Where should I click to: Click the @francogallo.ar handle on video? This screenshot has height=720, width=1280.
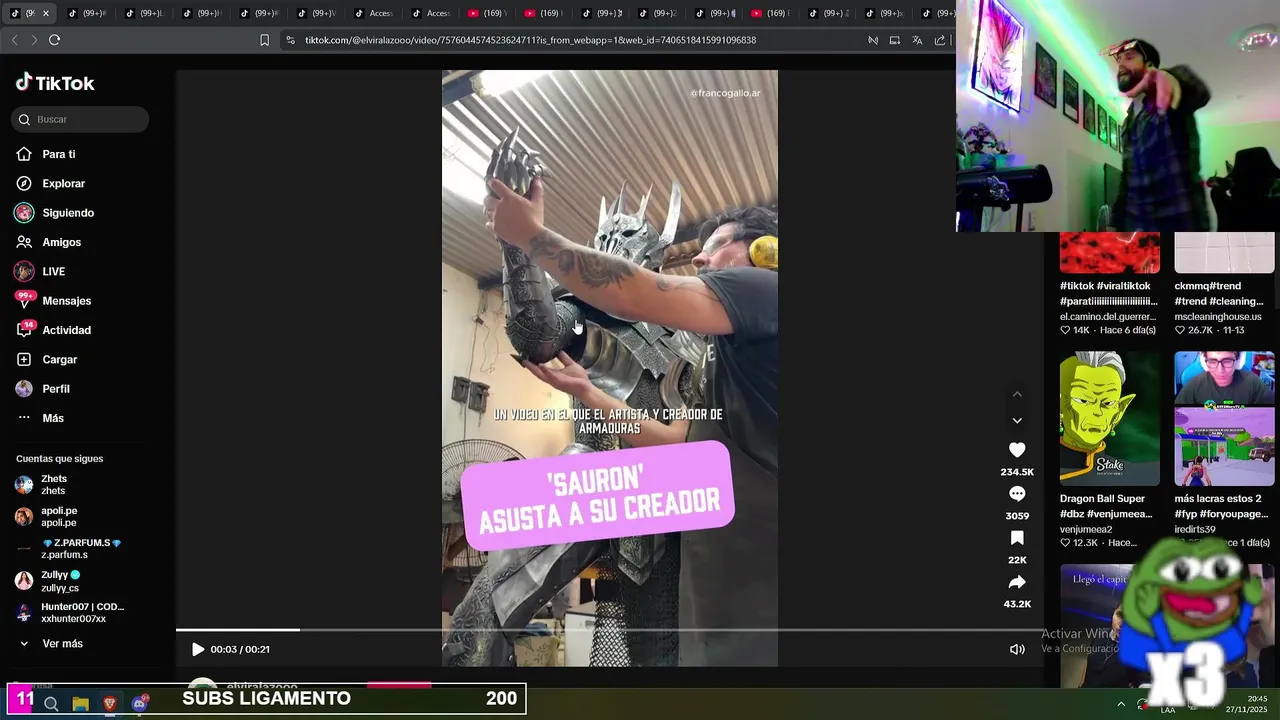[x=725, y=93]
